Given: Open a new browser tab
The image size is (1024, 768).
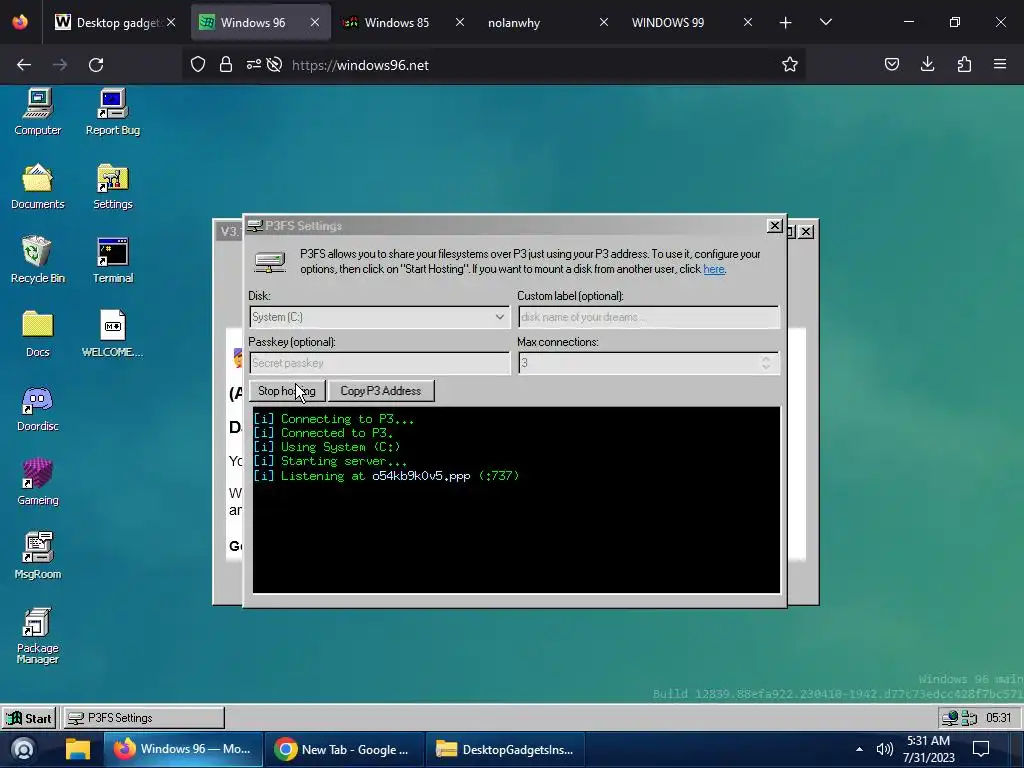Looking at the screenshot, I should pos(786,22).
